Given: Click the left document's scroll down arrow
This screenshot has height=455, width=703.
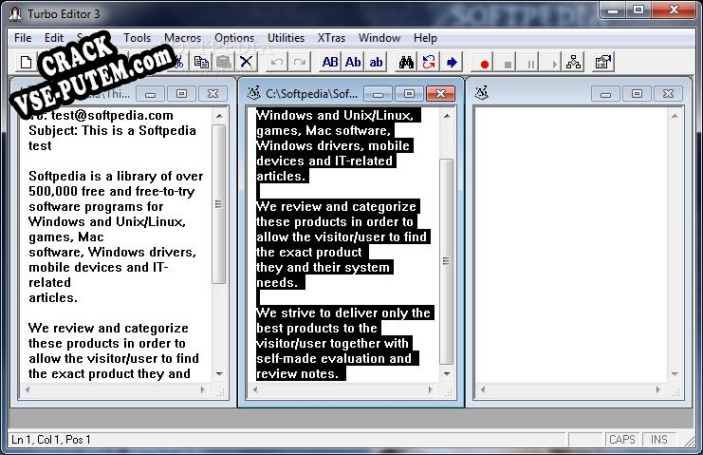Looking at the screenshot, I should tap(219, 373).
